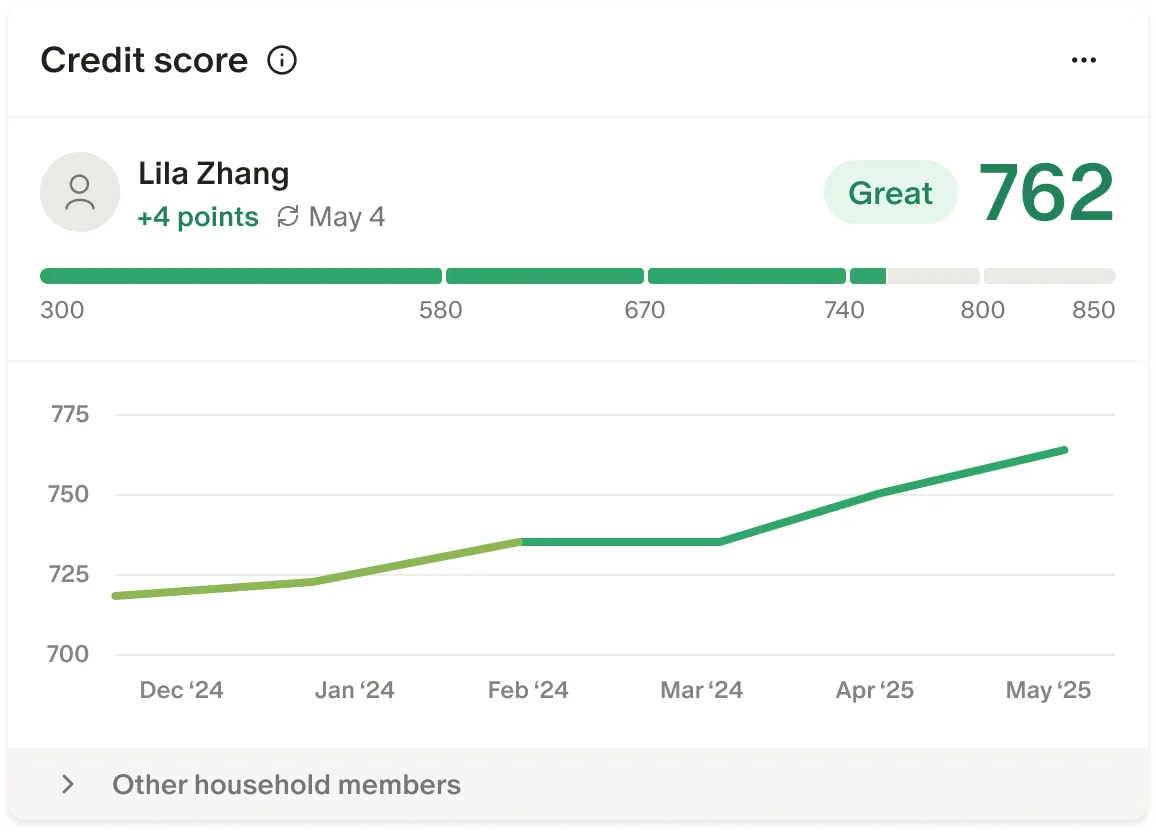Click the May '25 endpoint of the chart line
Screen dimensions: 1156x832
1065,450
